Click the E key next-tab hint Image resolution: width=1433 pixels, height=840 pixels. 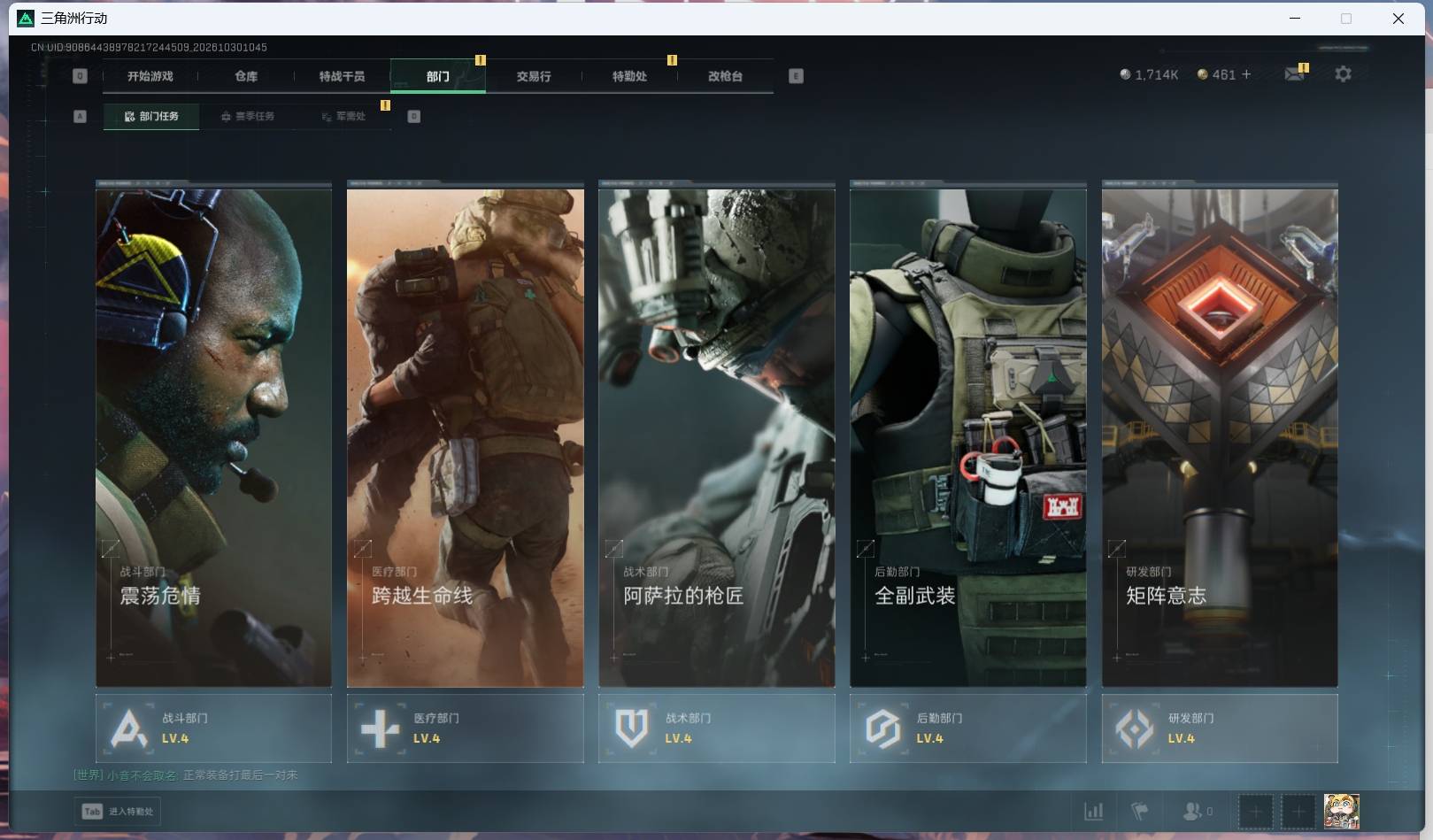tap(796, 76)
